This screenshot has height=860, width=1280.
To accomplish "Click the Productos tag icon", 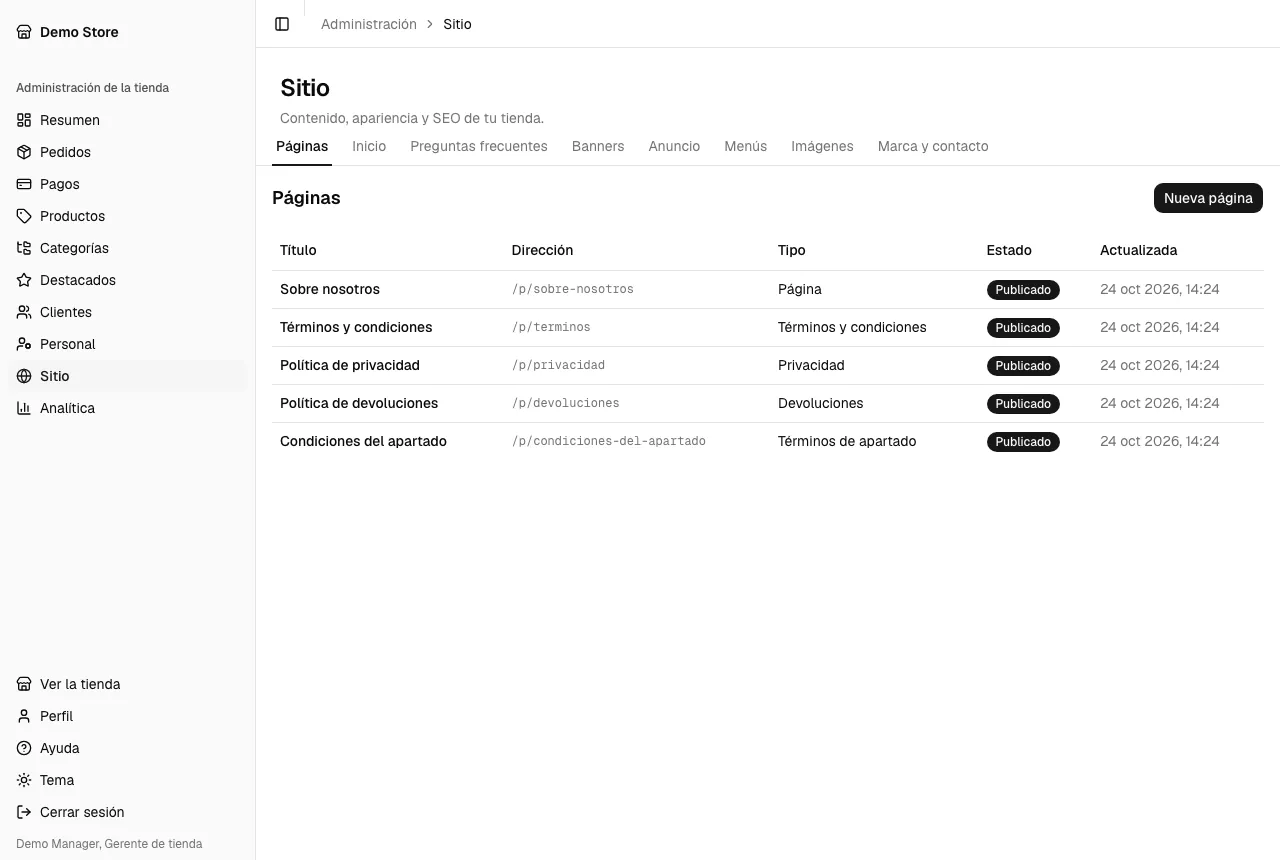I will [x=24, y=216].
